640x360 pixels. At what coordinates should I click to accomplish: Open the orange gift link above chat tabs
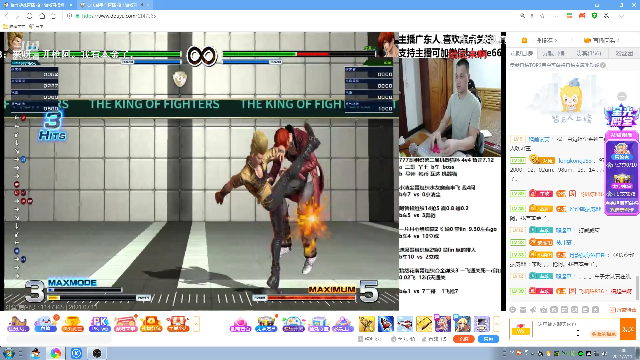540,40
